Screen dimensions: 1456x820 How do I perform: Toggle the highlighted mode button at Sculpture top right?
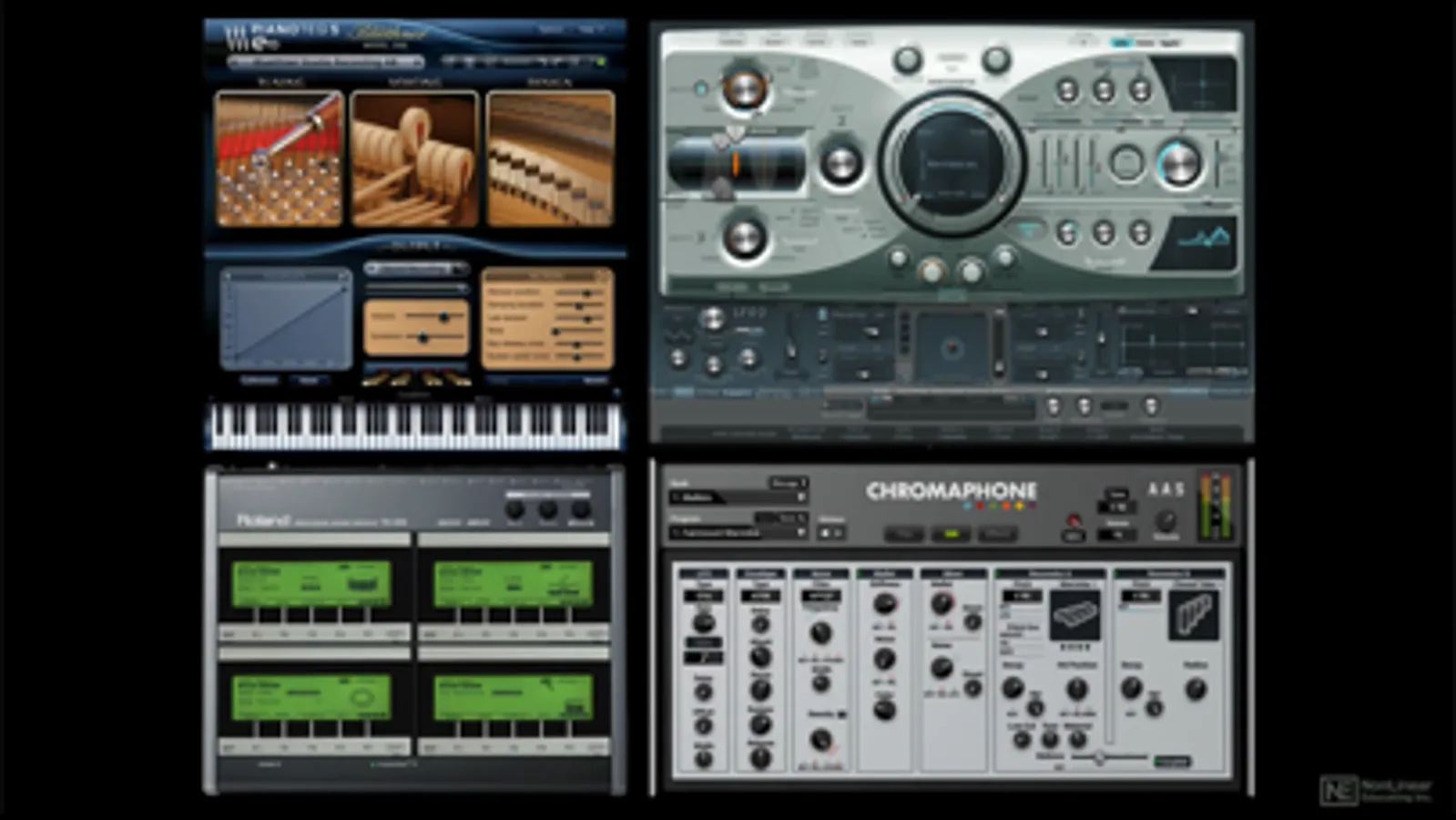tap(1121, 42)
